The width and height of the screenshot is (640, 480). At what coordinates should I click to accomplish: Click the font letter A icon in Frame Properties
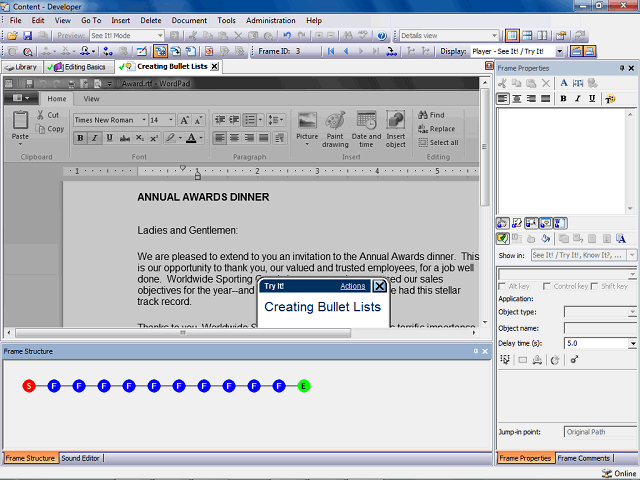pyautogui.click(x=564, y=83)
